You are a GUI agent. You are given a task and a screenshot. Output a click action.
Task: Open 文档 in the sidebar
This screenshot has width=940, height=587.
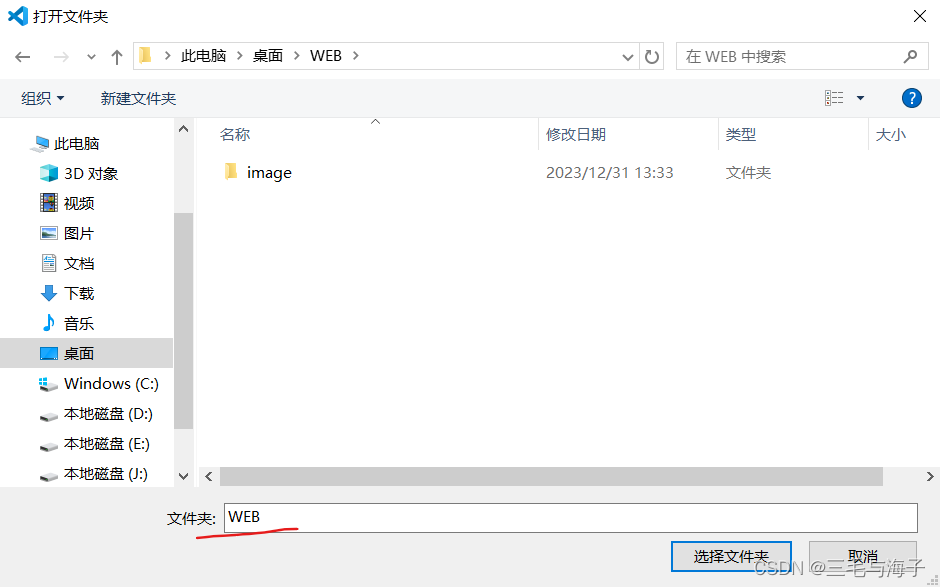79,264
